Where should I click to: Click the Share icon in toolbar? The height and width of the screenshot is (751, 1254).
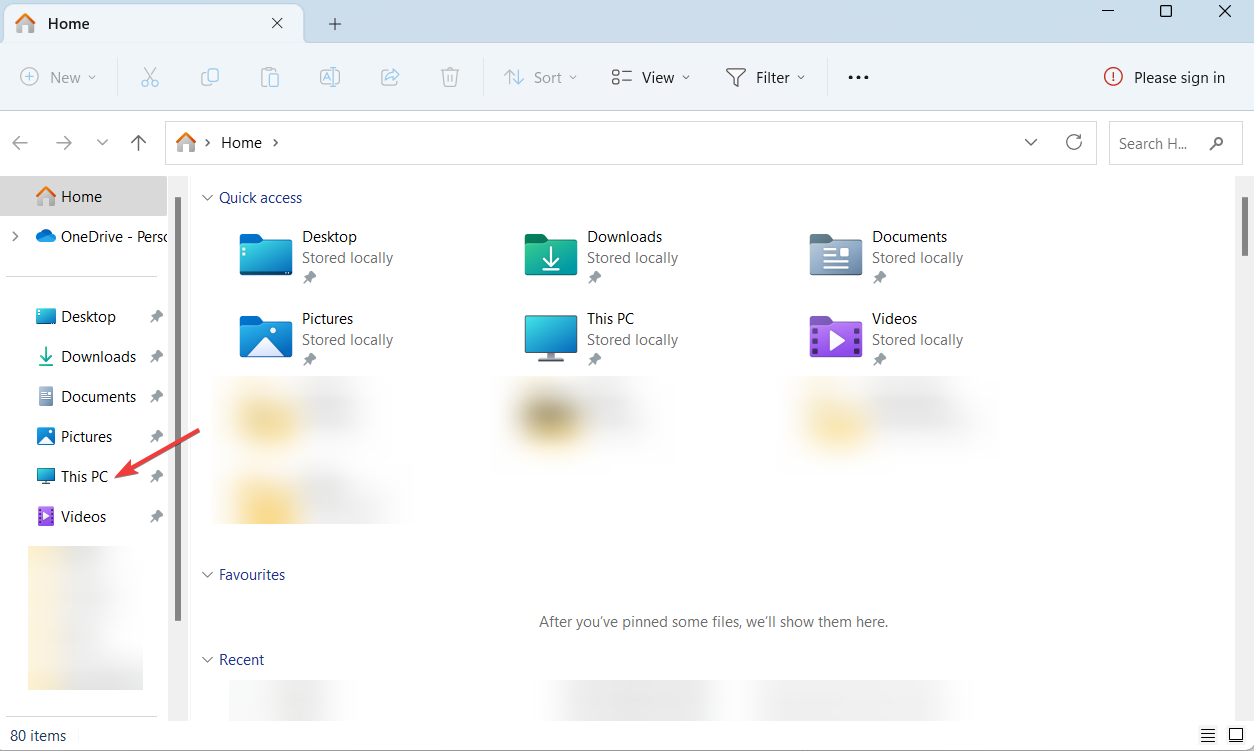(x=390, y=77)
